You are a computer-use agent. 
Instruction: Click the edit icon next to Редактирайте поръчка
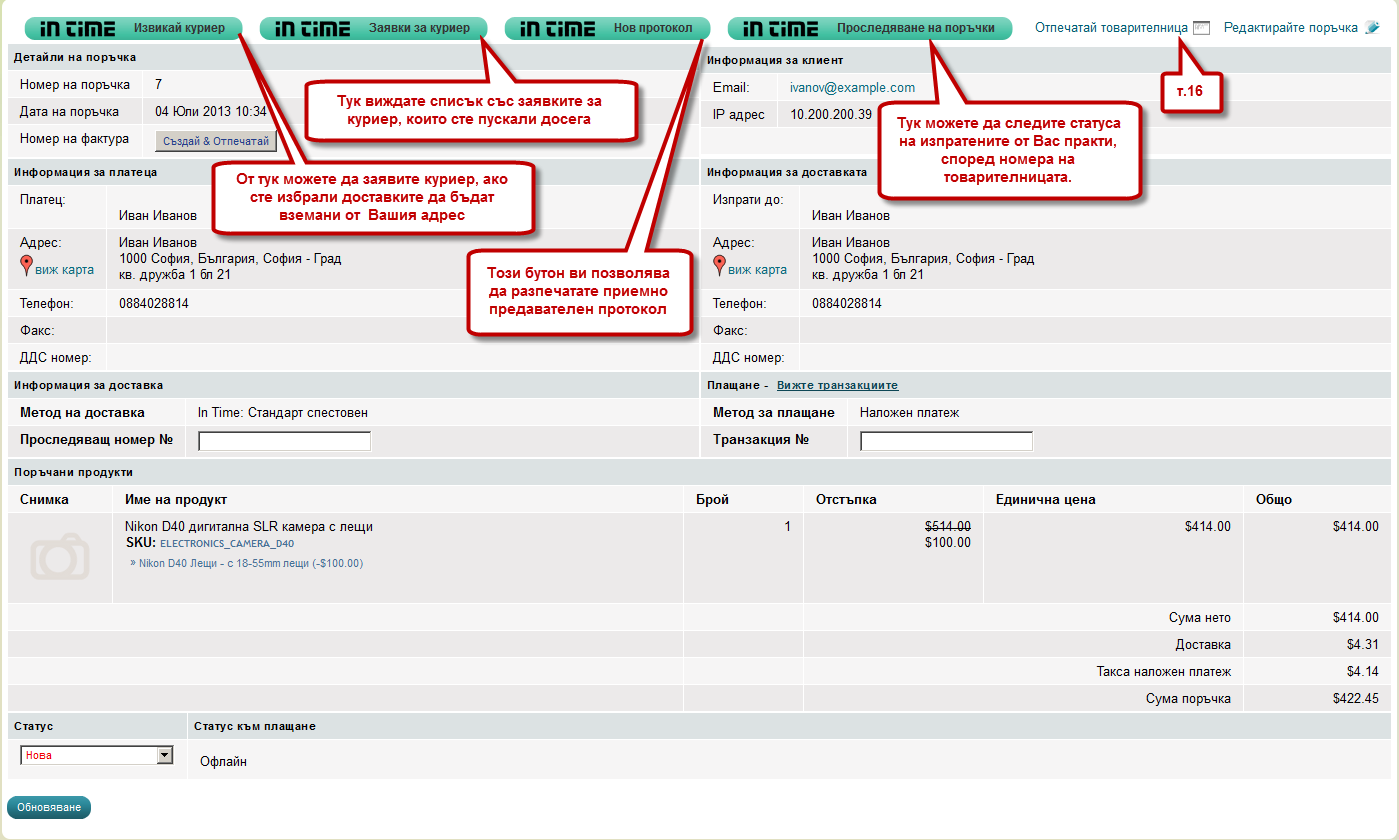coord(1372,28)
